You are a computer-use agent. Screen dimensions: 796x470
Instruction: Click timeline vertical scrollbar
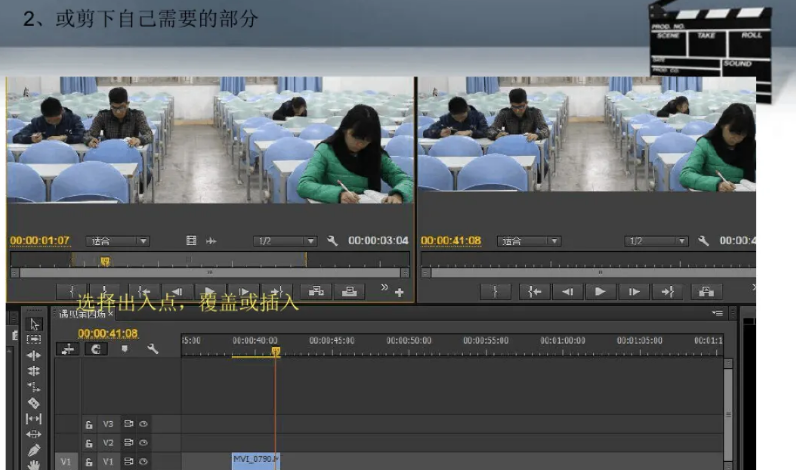pos(728,414)
